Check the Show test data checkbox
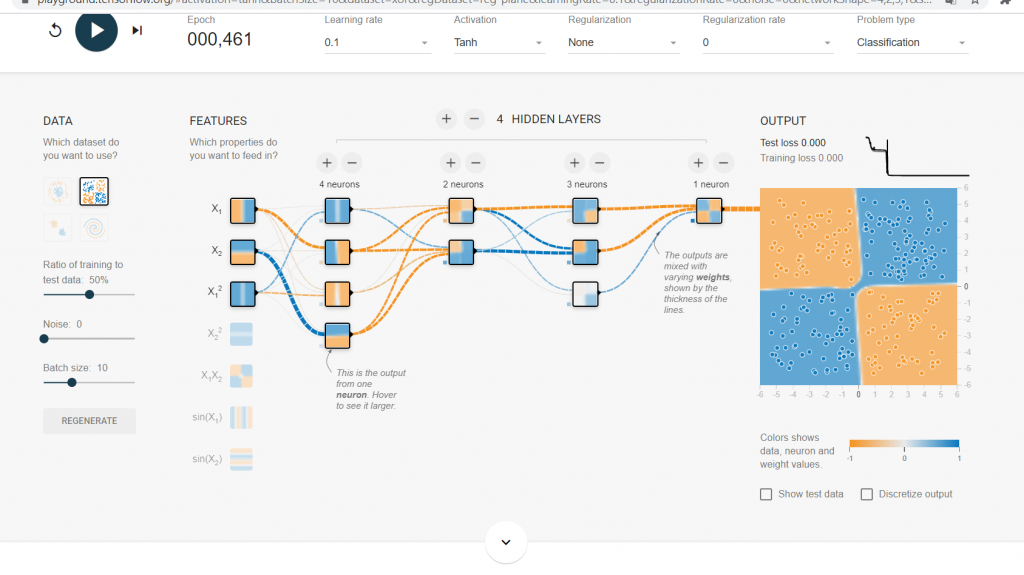The image size is (1024, 575). (766, 494)
